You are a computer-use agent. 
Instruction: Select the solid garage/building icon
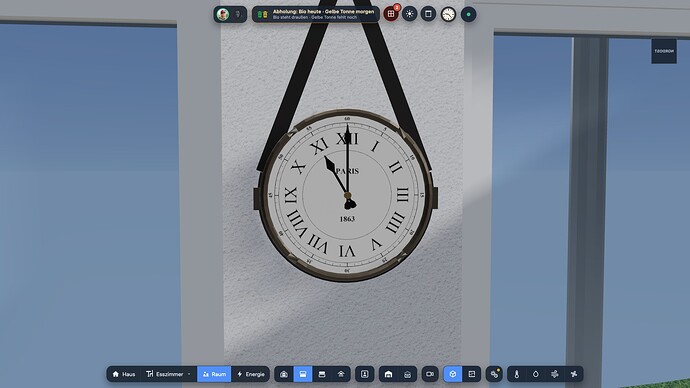click(388, 374)
